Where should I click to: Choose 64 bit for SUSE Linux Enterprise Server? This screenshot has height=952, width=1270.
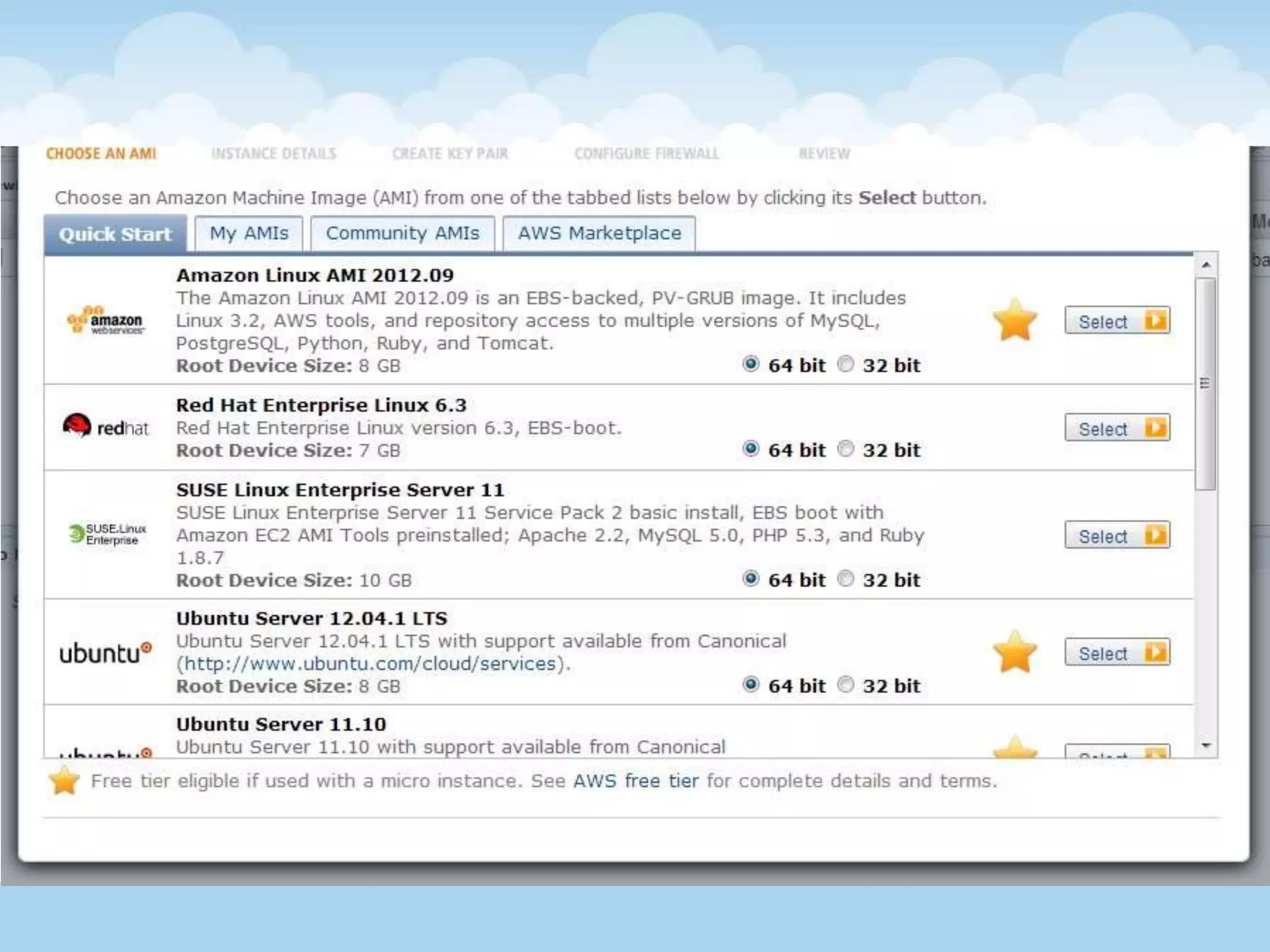(750, 579)
